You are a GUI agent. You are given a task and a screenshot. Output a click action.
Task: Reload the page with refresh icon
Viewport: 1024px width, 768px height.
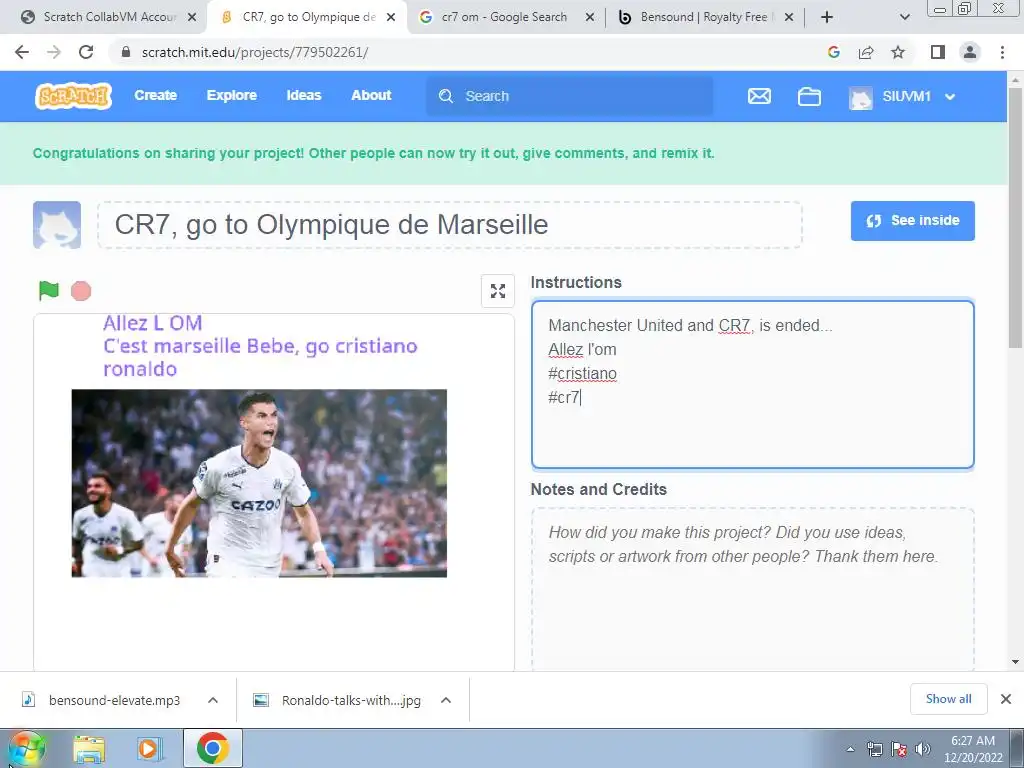pyautogui.click(x=86, y=52)
